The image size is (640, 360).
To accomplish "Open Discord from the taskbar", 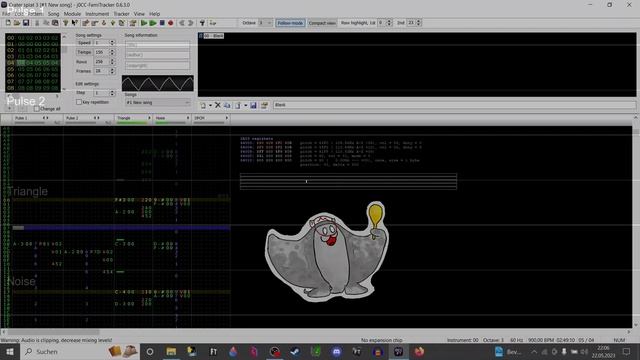I will [336, 351].
